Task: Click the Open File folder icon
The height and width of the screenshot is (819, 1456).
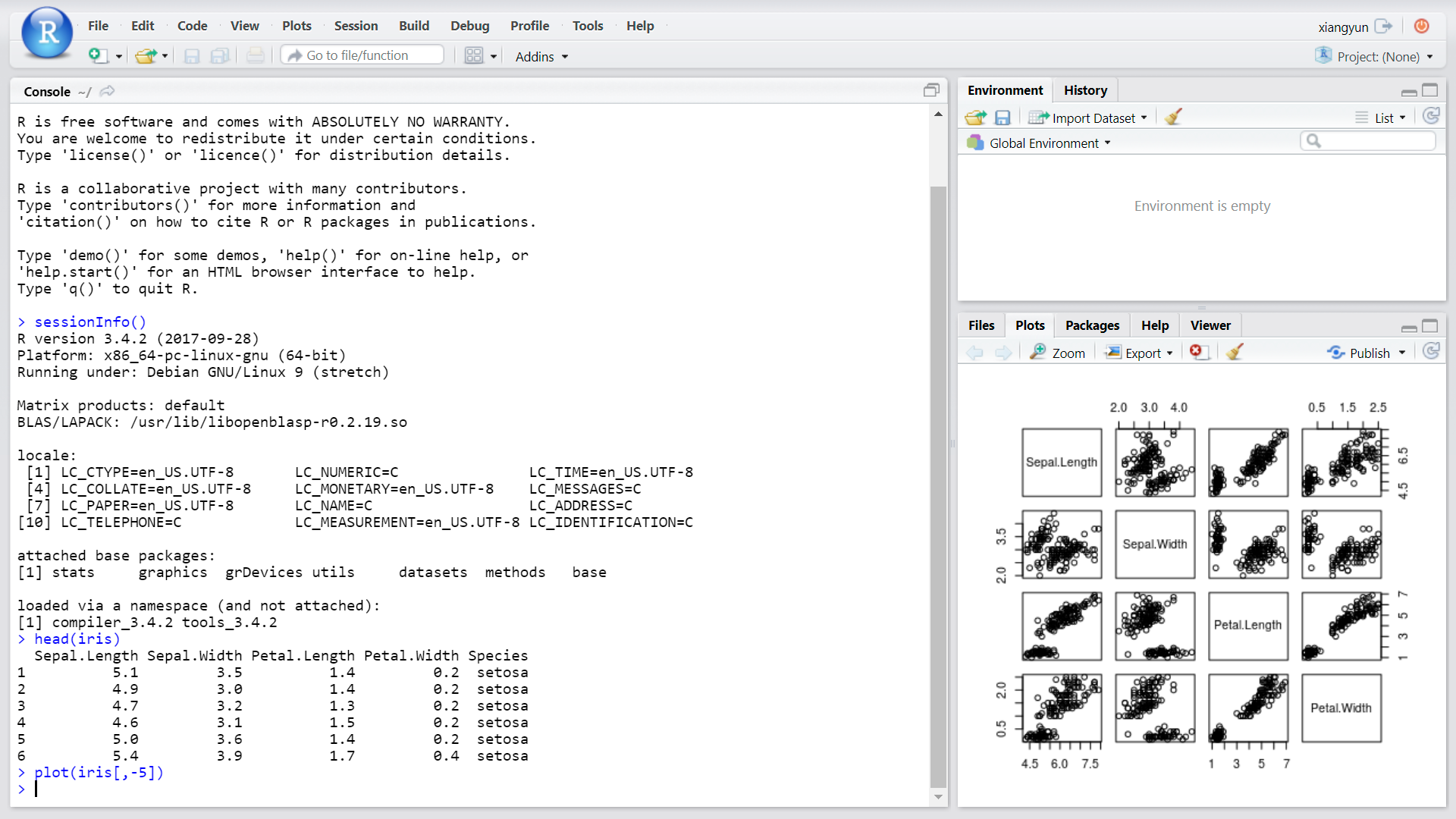Action: coord(145,55)
